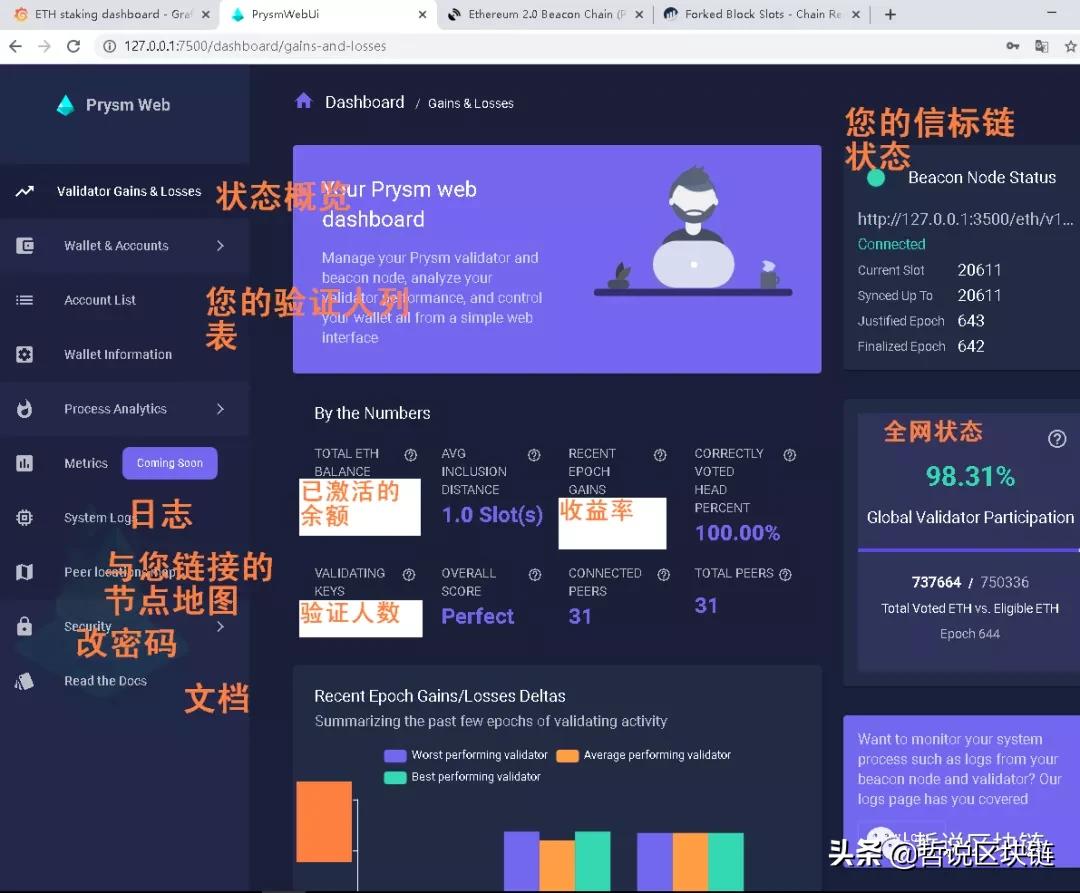
Task: Open Validator Gains & Losses menu item
Action: point(124,191)
